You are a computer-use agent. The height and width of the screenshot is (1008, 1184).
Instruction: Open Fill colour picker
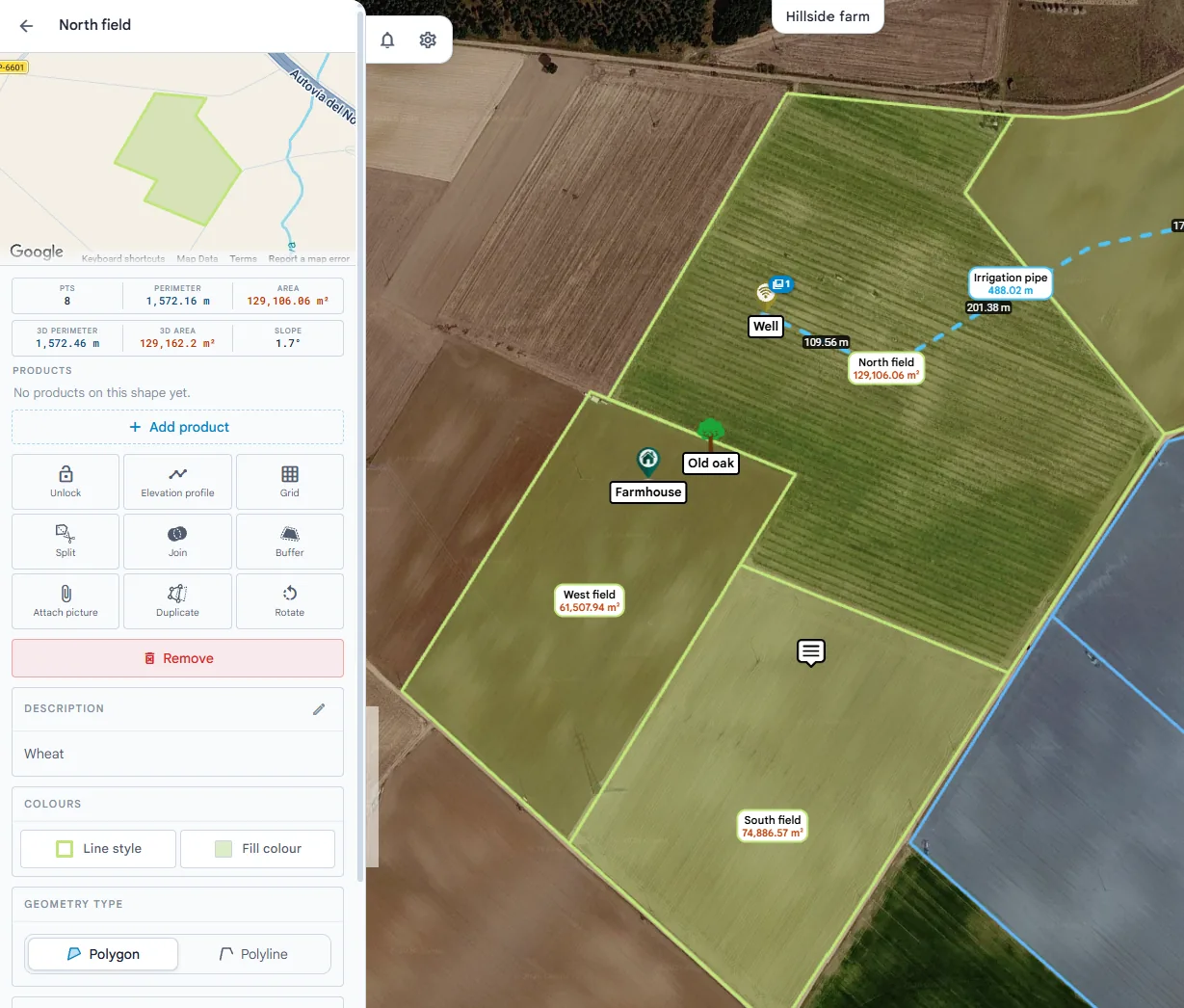click(257, 849)
